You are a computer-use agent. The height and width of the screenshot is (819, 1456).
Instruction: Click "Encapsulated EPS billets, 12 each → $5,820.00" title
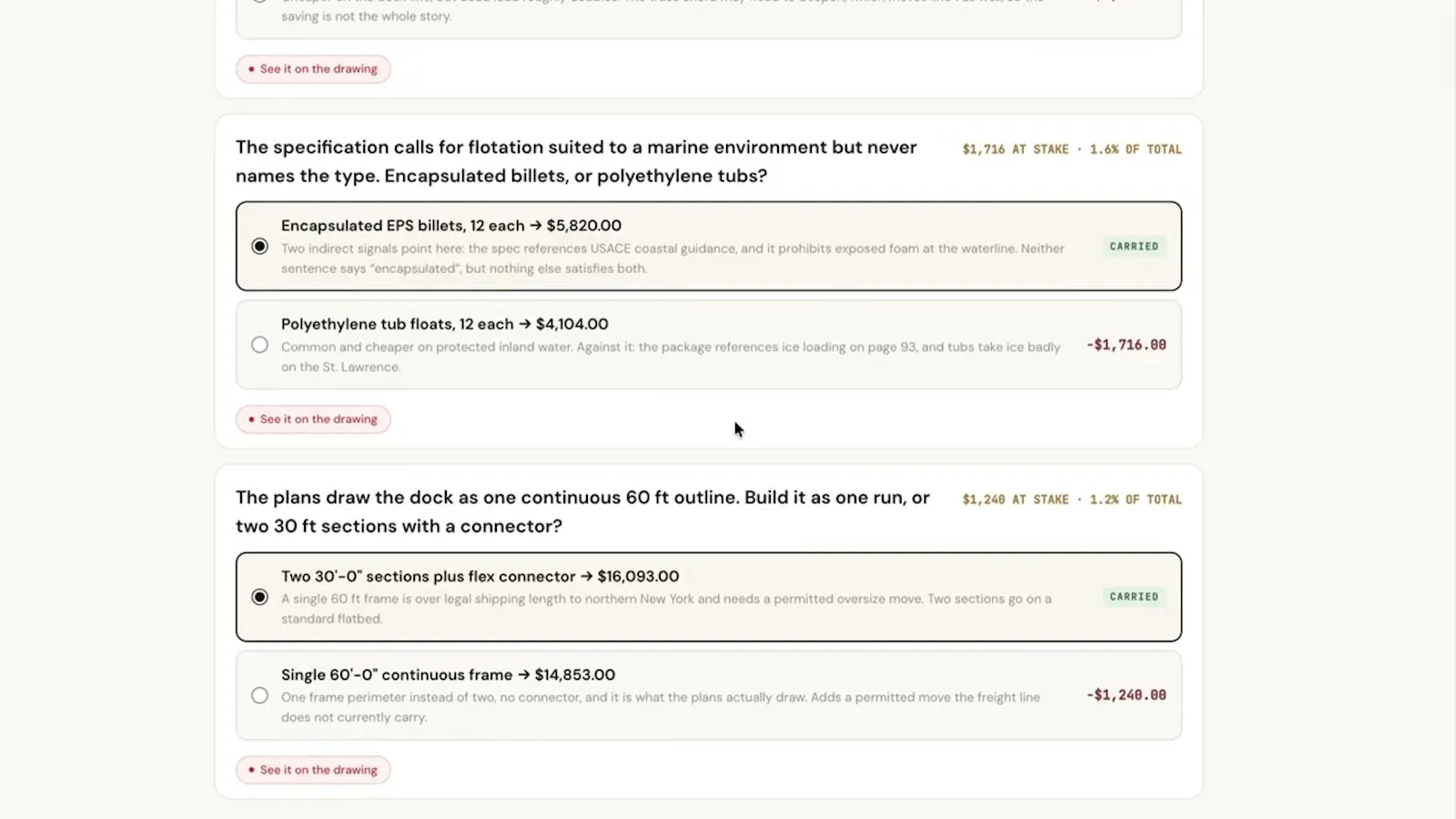tap(451, 226)
